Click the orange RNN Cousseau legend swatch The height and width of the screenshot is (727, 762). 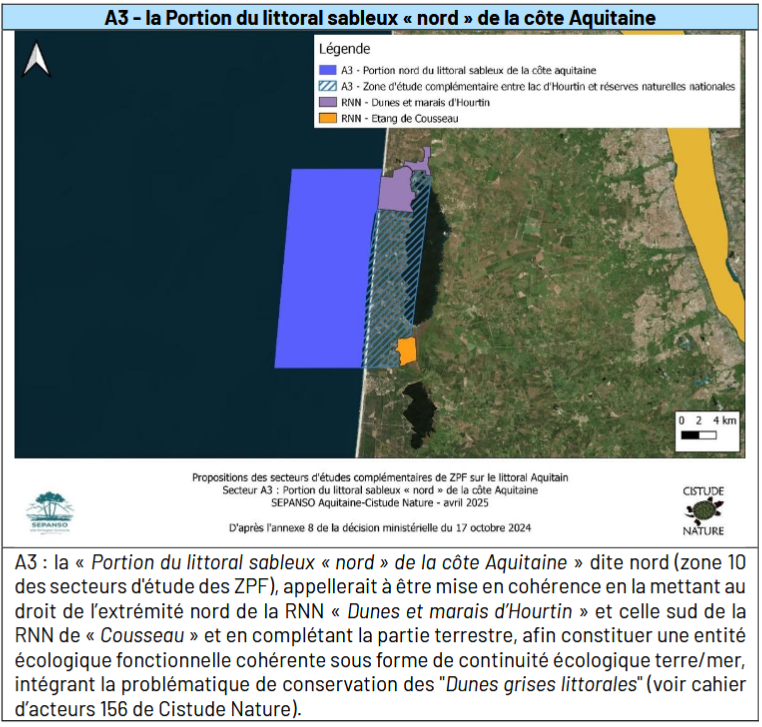(328, 118)
